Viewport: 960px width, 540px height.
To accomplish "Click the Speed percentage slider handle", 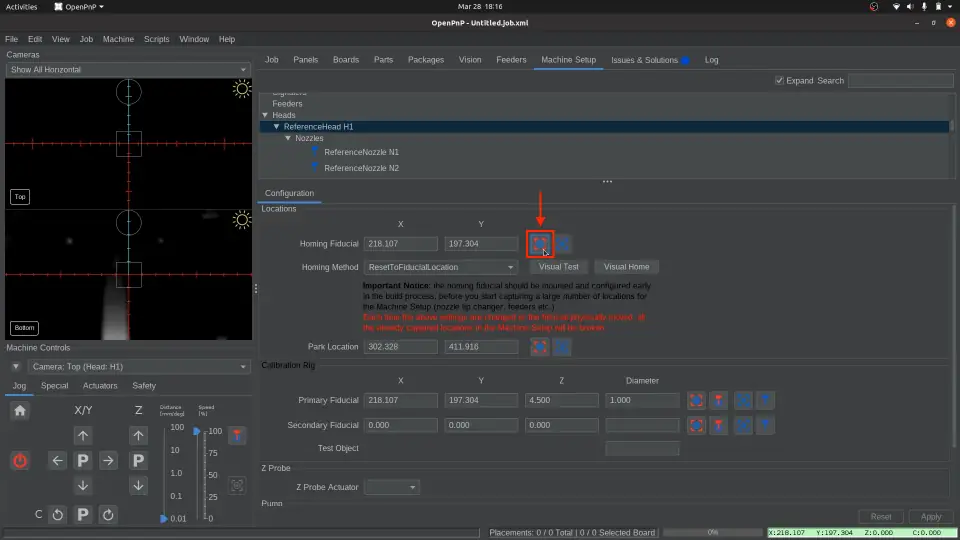I will point(197,431).
